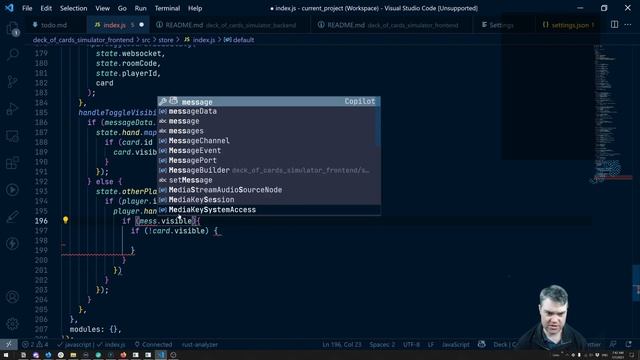The image size is (640, 360).
Task: Change end-of-line sequence LF
Action: tap(431, 344)
